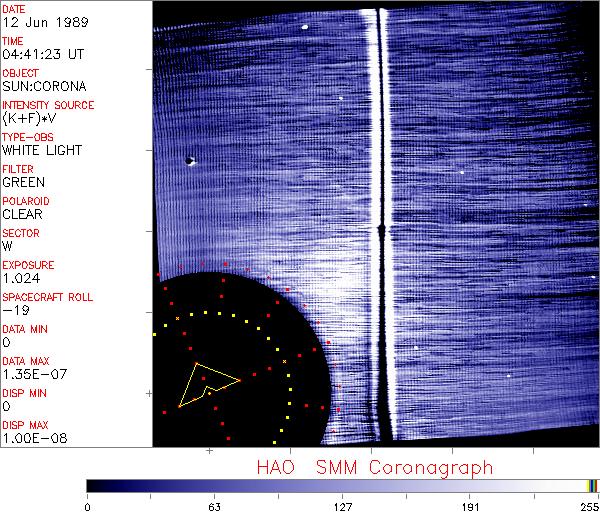
Task: Click the sector value 'W'
Action: pyautogui.click(x=7, y=246)
